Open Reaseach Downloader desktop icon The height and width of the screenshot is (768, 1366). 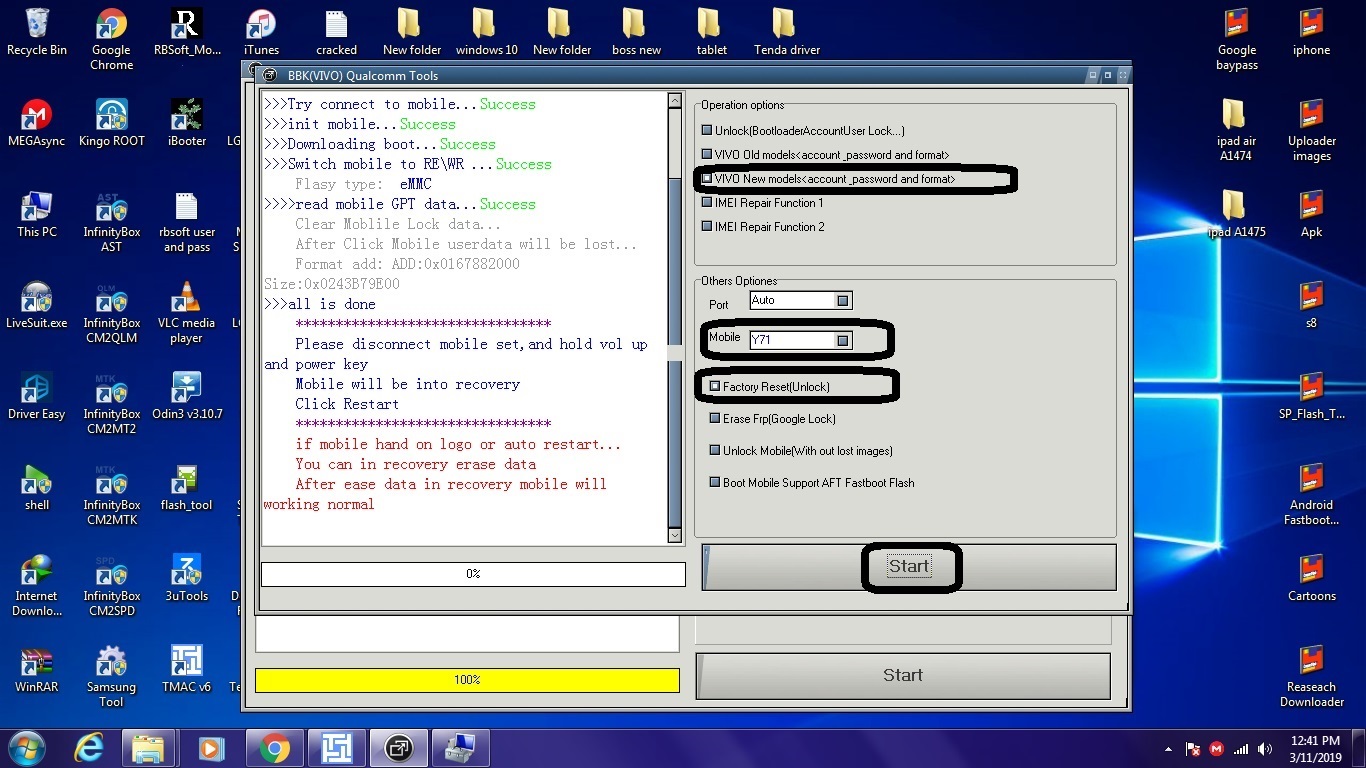pyautogui.click(x=1312, y=677)
